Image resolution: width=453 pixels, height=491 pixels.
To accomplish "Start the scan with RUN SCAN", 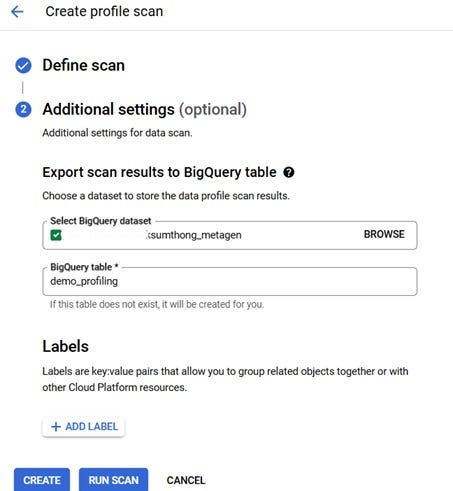I will (113, 480).
